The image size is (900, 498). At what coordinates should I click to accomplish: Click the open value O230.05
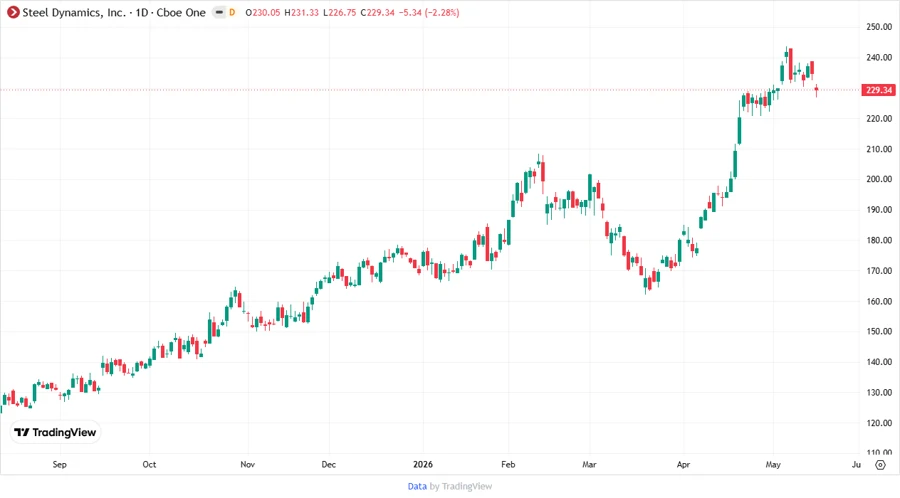tap(263, 13)
